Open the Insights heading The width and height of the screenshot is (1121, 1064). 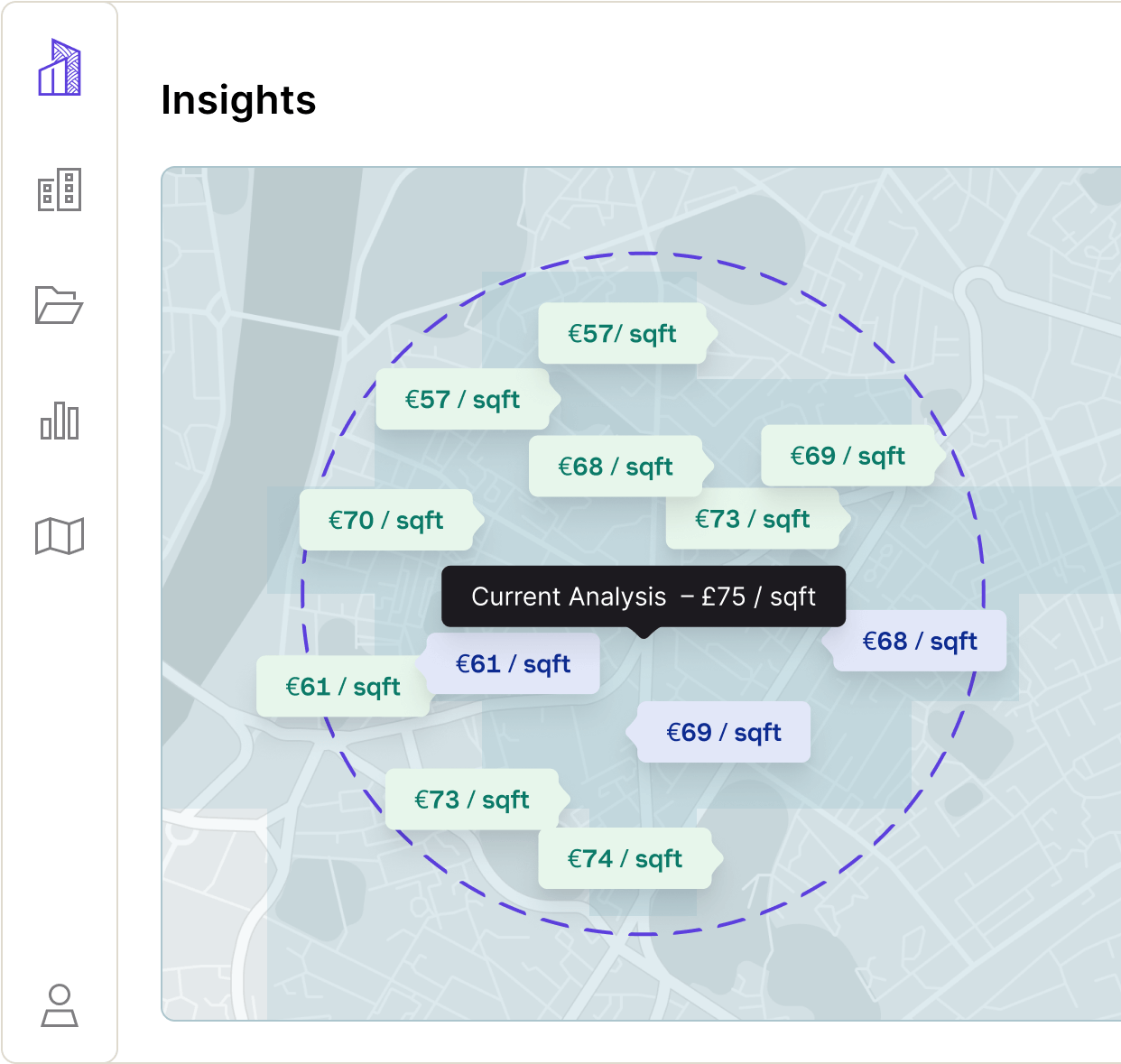[238, 100]
